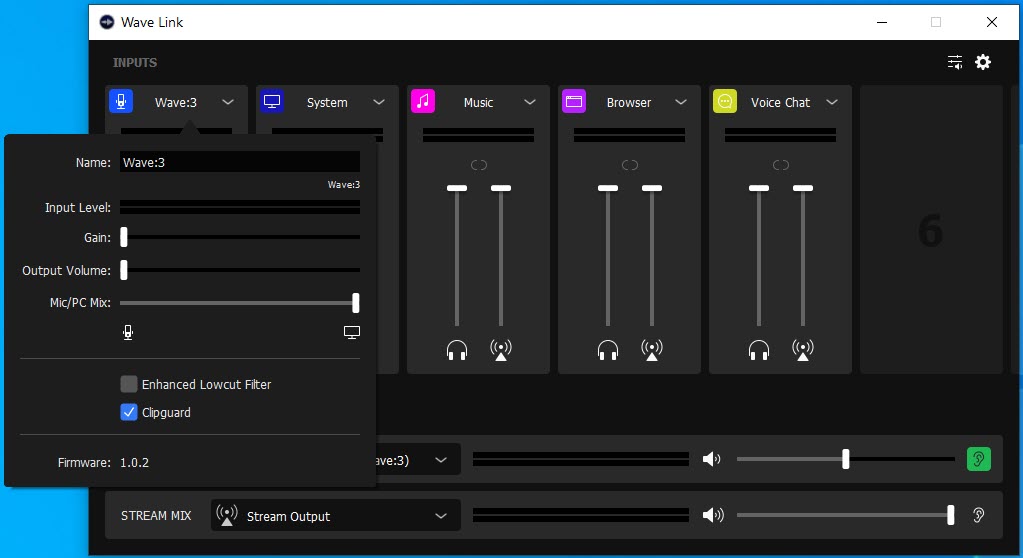The image size is (1023, 558).
Task: Open Wave Link settings gear
Action: click(x=983, y=62)
